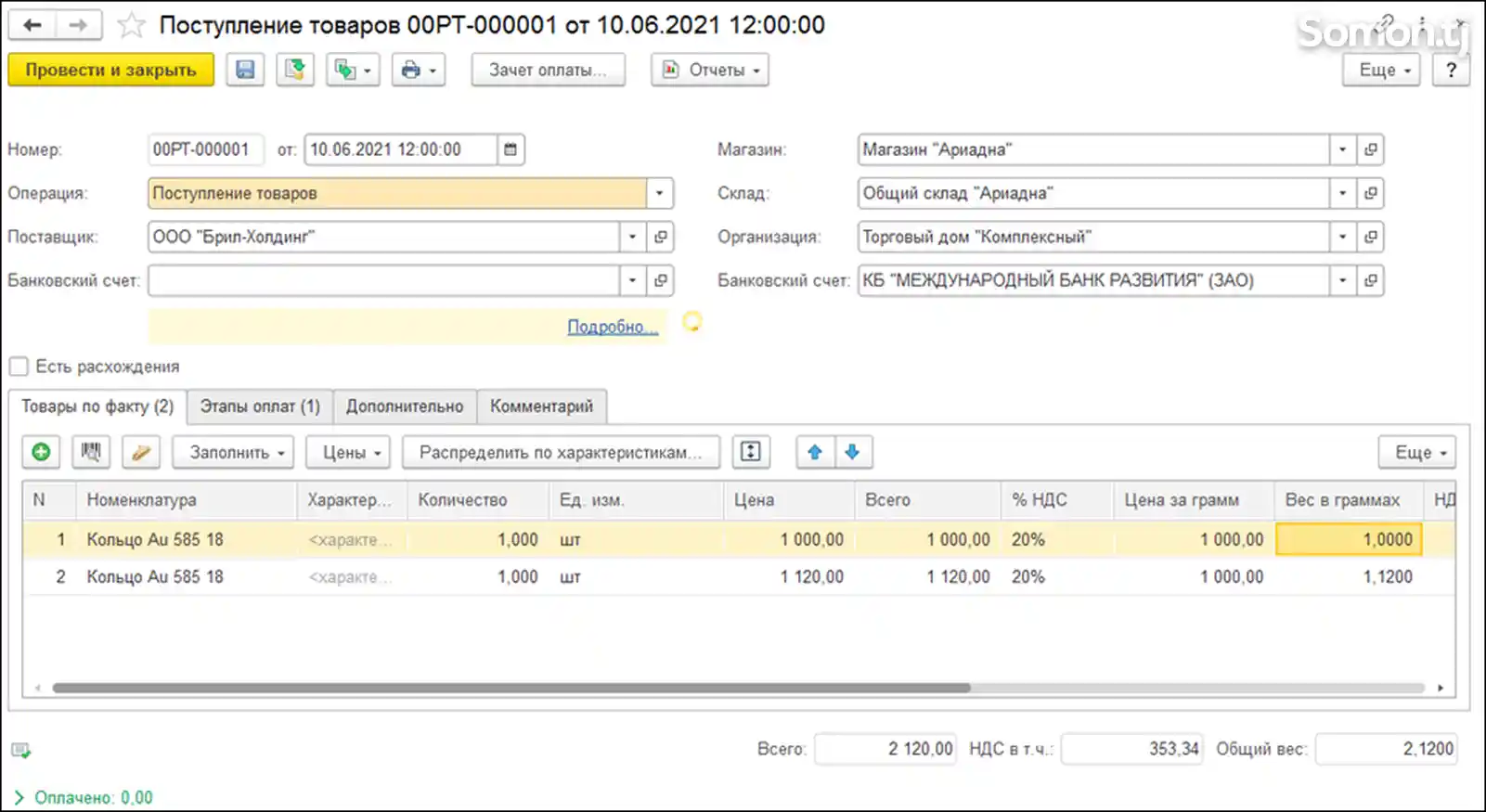Go back with the left arrow button

click(32, 25)
